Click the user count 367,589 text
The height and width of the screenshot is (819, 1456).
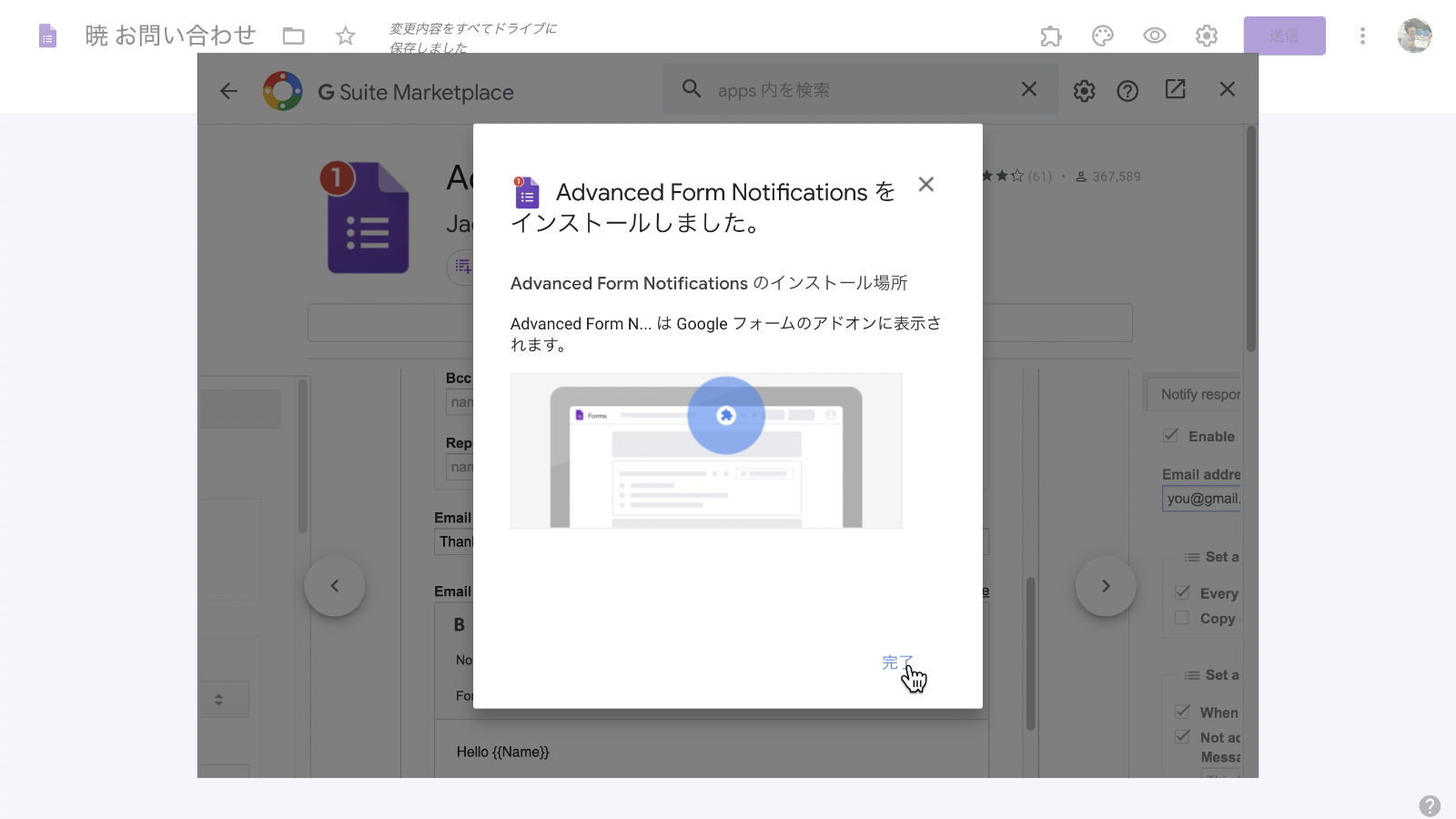tap(1116, 177)
